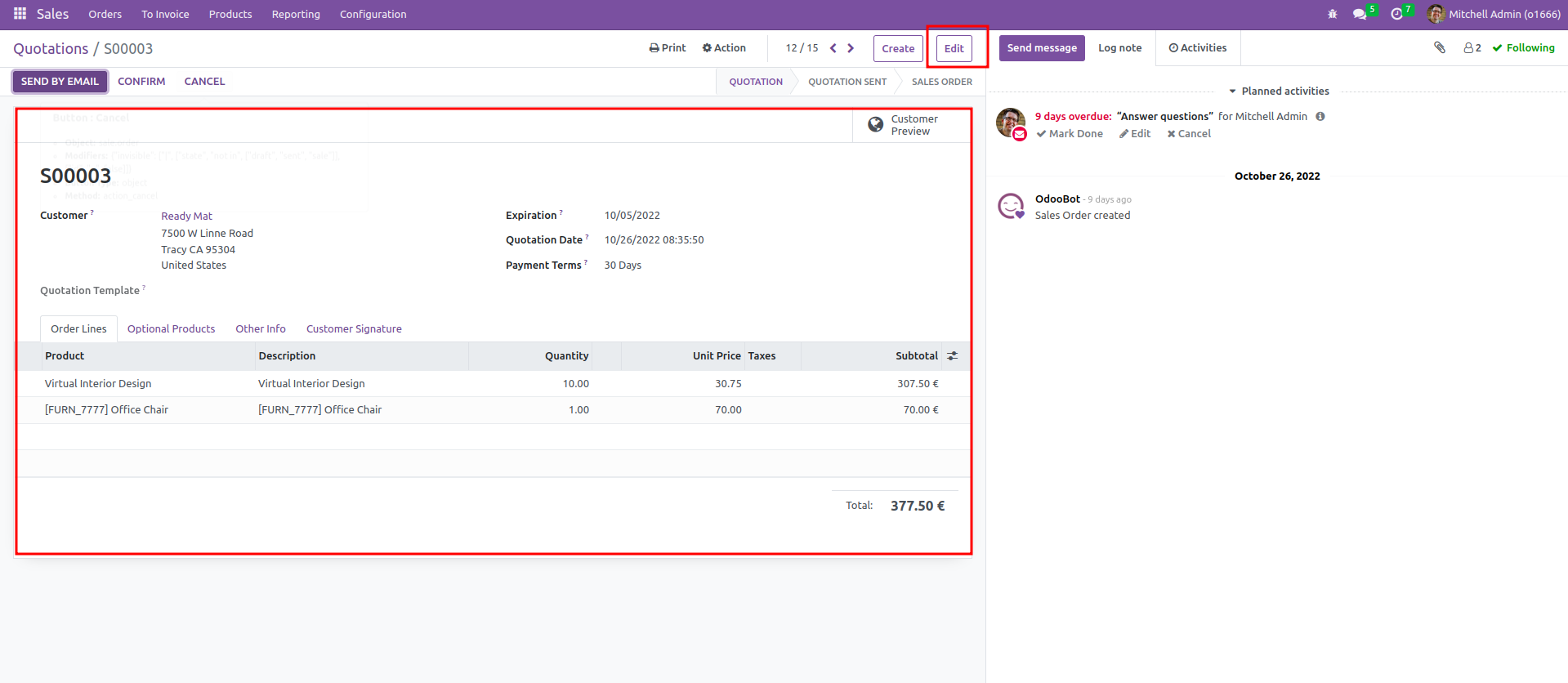The image size is (1568, 683).
Task: Open the Action dropdown menu
Action: [x=724, y=48]
